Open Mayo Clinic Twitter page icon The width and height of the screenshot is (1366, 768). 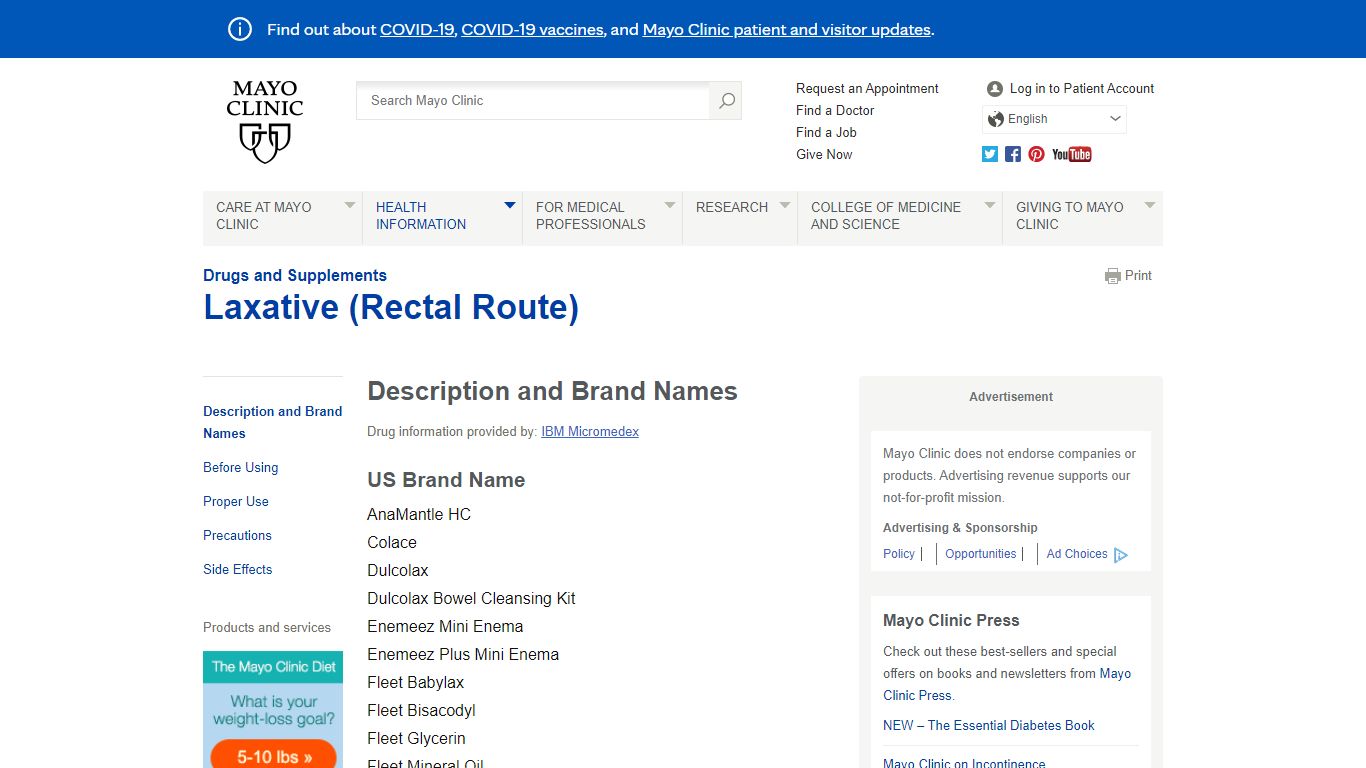tap(990, 154)
